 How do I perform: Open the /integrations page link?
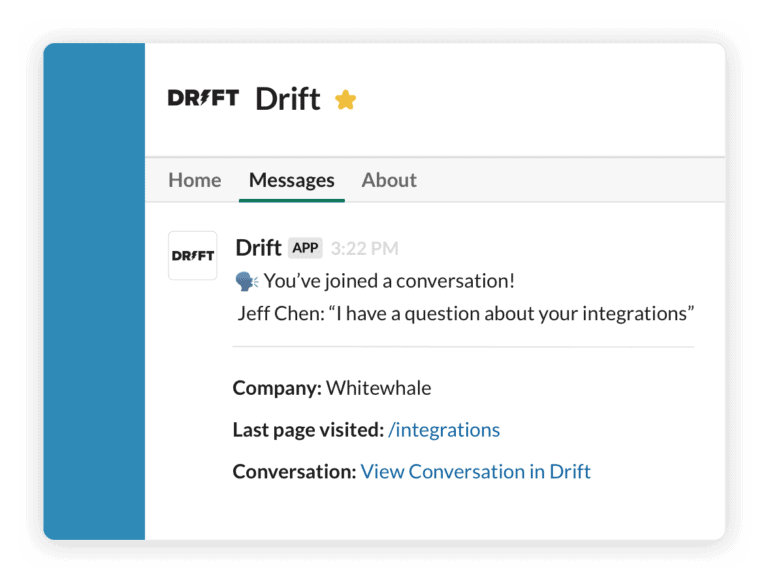[444, 430]
